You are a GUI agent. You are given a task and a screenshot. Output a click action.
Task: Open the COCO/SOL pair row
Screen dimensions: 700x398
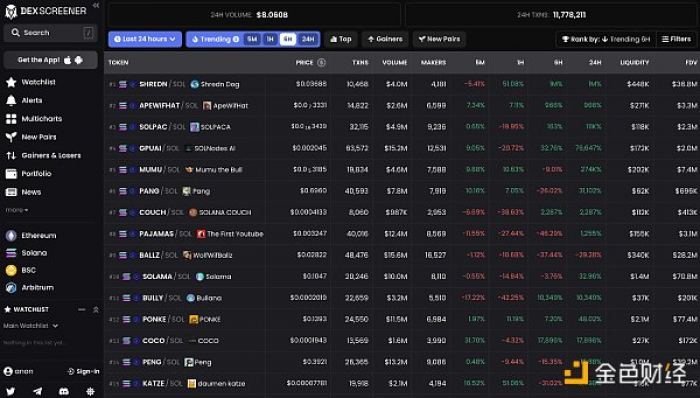[x=402, y=340]
